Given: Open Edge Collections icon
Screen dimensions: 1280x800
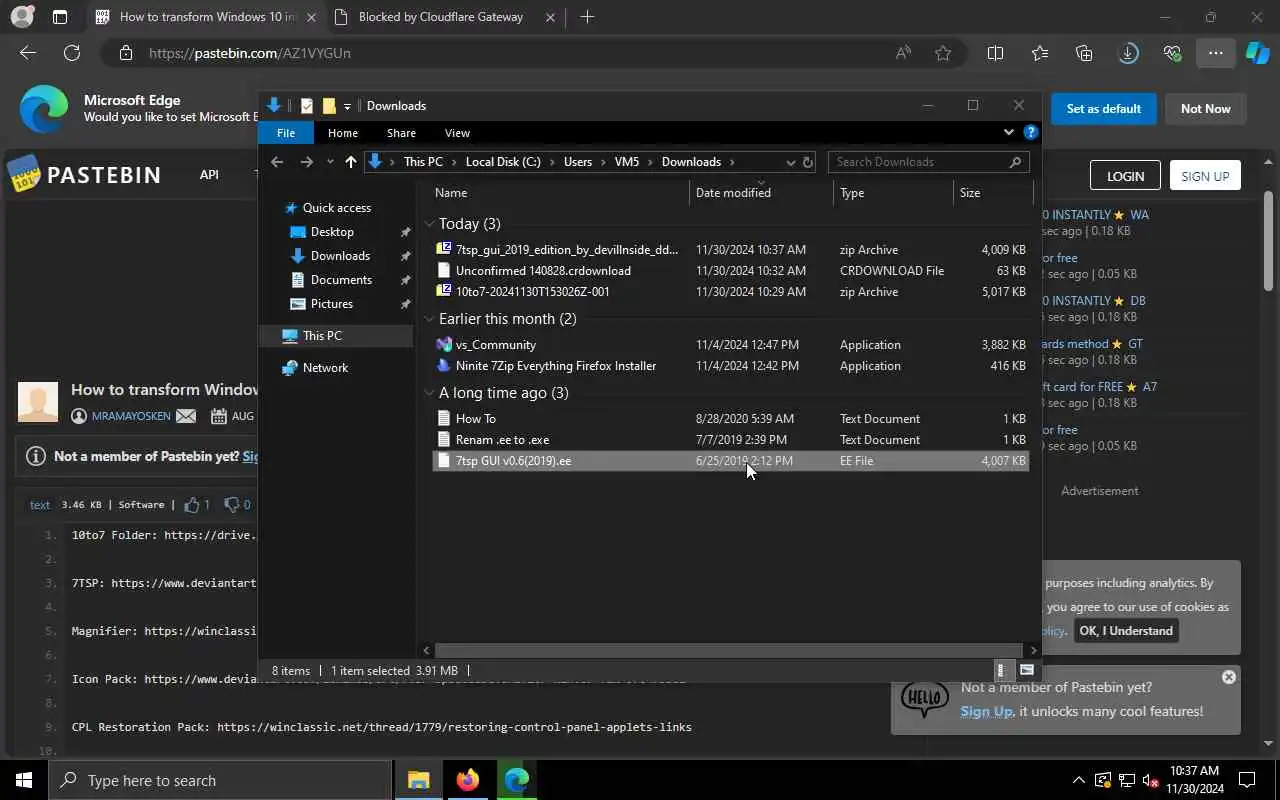Looking at the screenshot, I should [x=1084, y=53].
